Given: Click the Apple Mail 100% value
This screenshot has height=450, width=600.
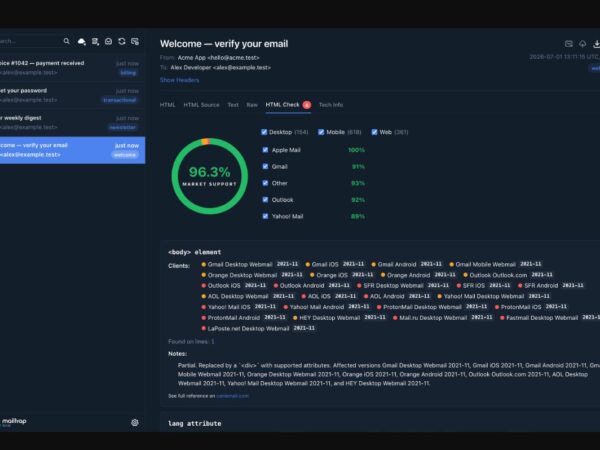Looking at the screenshot, I should click(x=356, y=150).
